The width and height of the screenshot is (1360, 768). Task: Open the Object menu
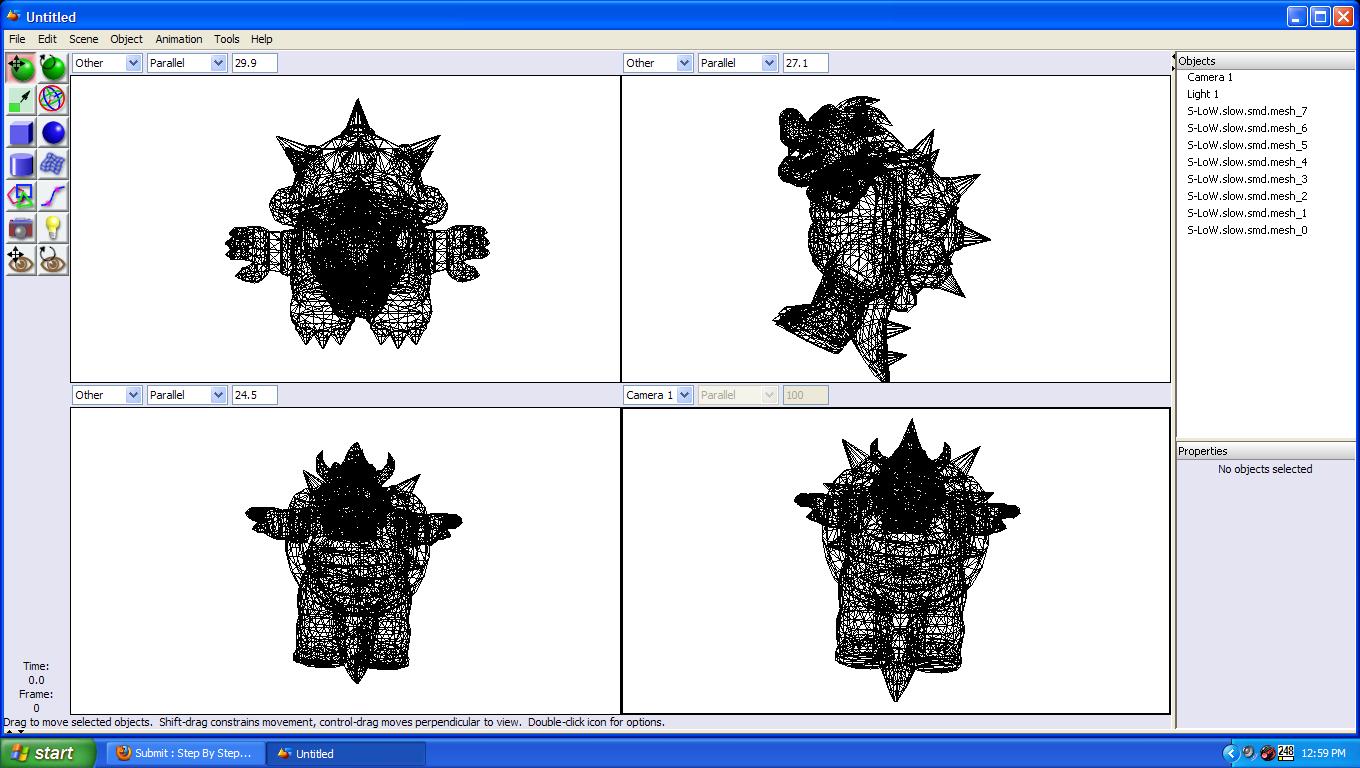(x=126, y=39)
